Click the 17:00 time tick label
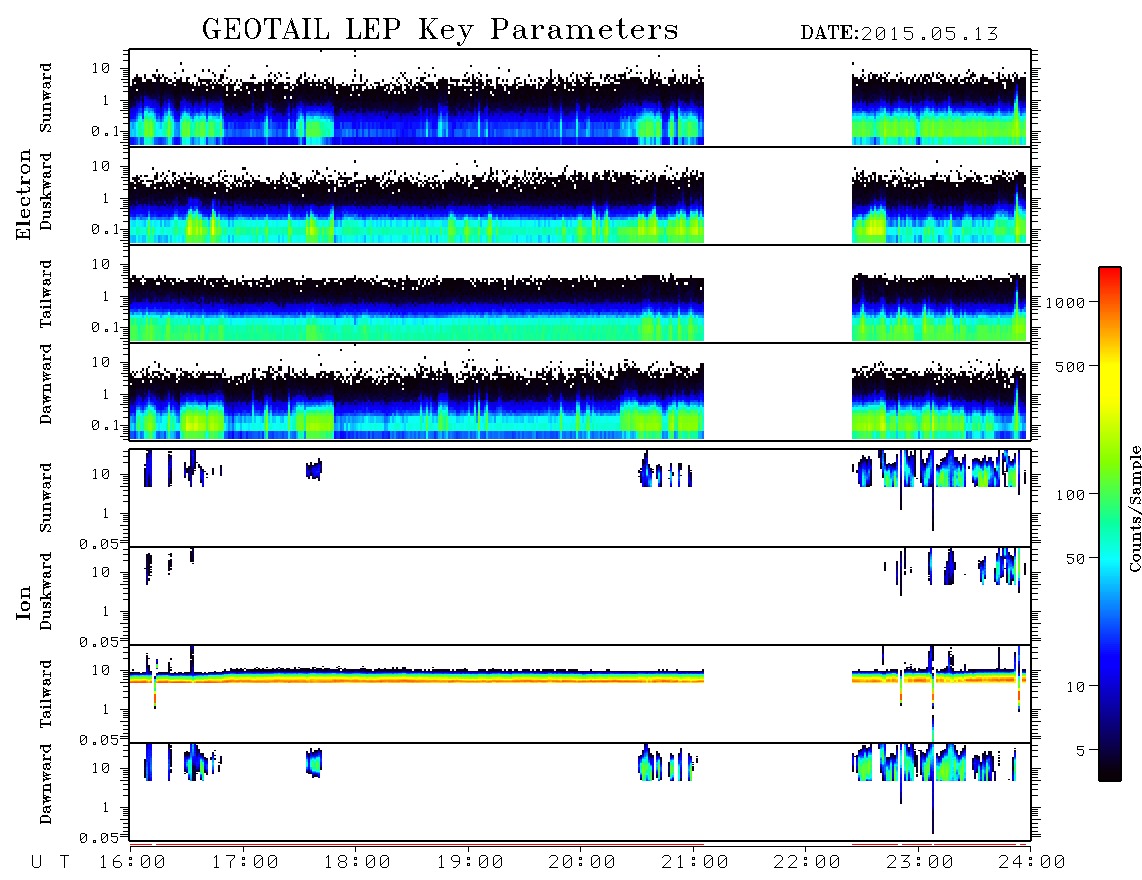This screenshot has width=1142, height=880. click(245, 863)
